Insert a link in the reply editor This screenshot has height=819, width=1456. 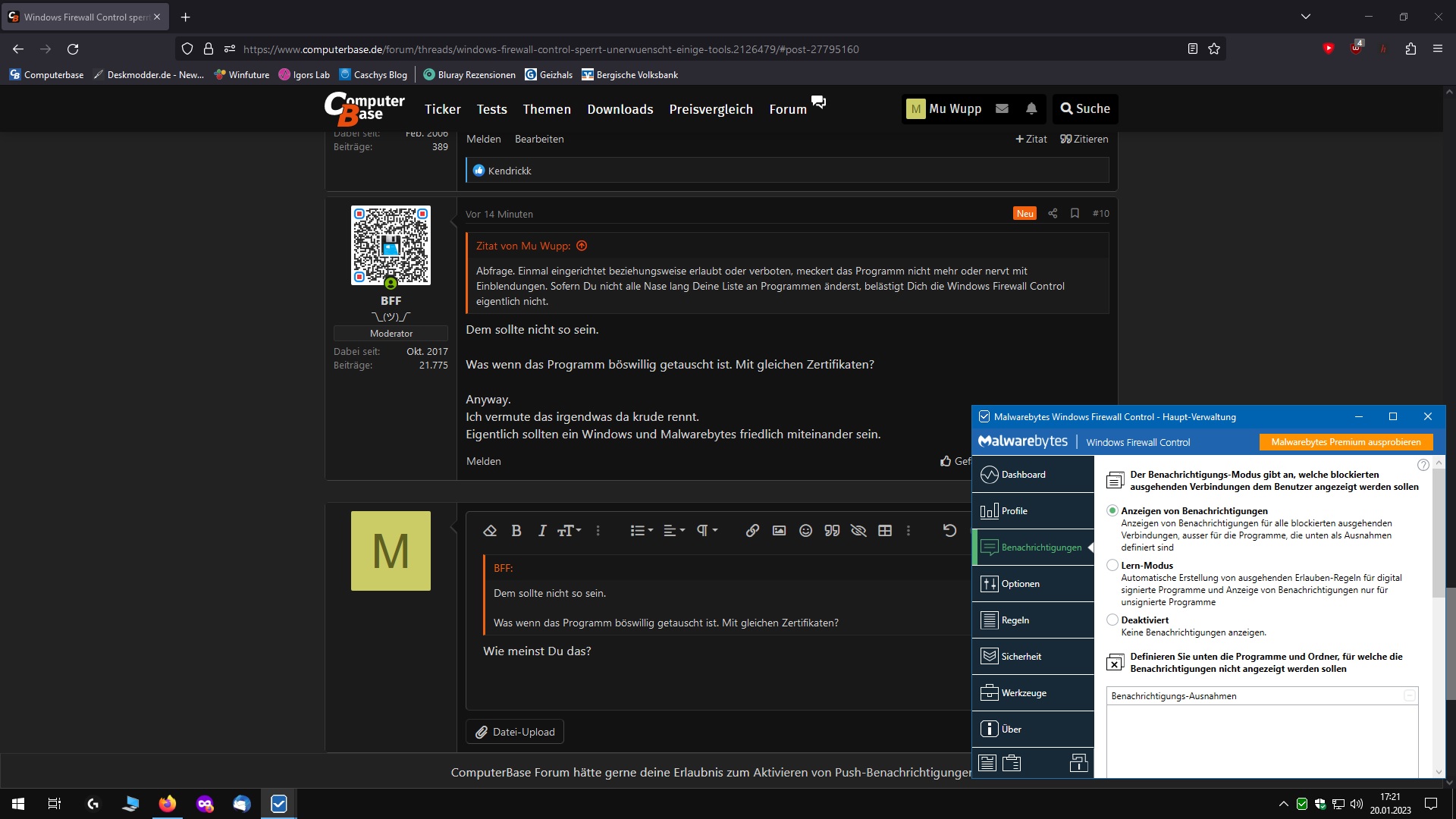point(752,531)
